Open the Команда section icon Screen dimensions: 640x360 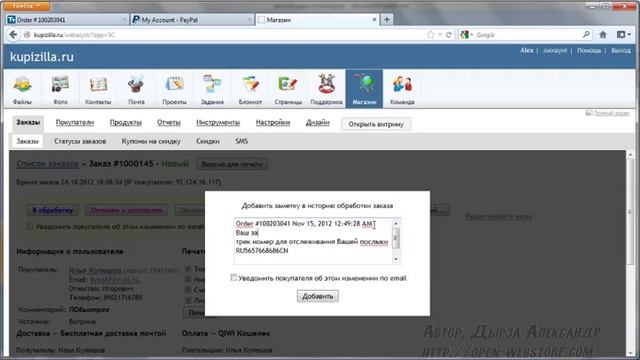point(402,89)
